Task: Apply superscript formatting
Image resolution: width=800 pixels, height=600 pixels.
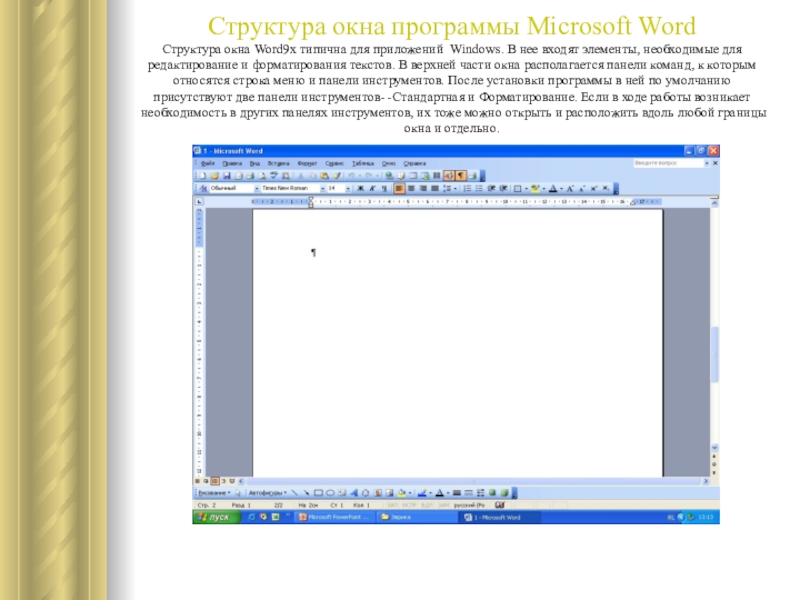Action: pyautogui.click(x=593, y=188)
